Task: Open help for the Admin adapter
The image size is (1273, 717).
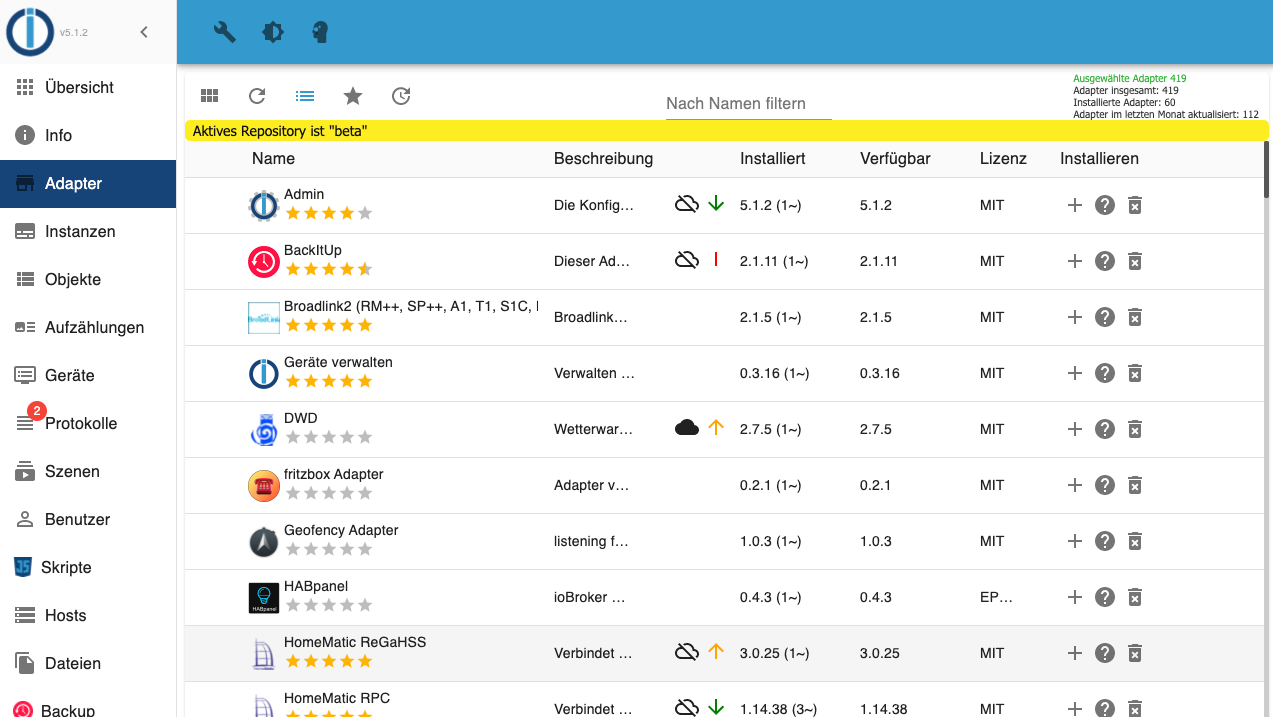Action: tap(1105, 205)
